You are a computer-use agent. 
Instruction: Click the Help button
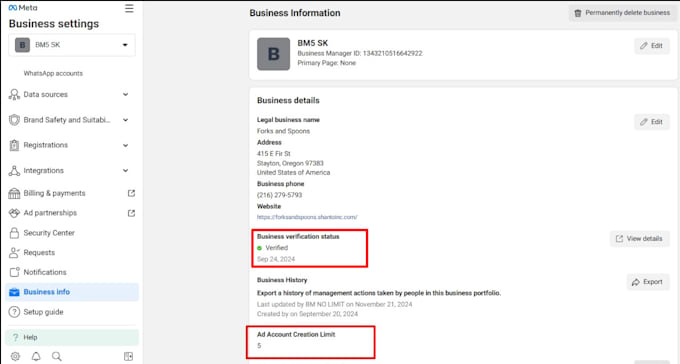tap(72, 338)
